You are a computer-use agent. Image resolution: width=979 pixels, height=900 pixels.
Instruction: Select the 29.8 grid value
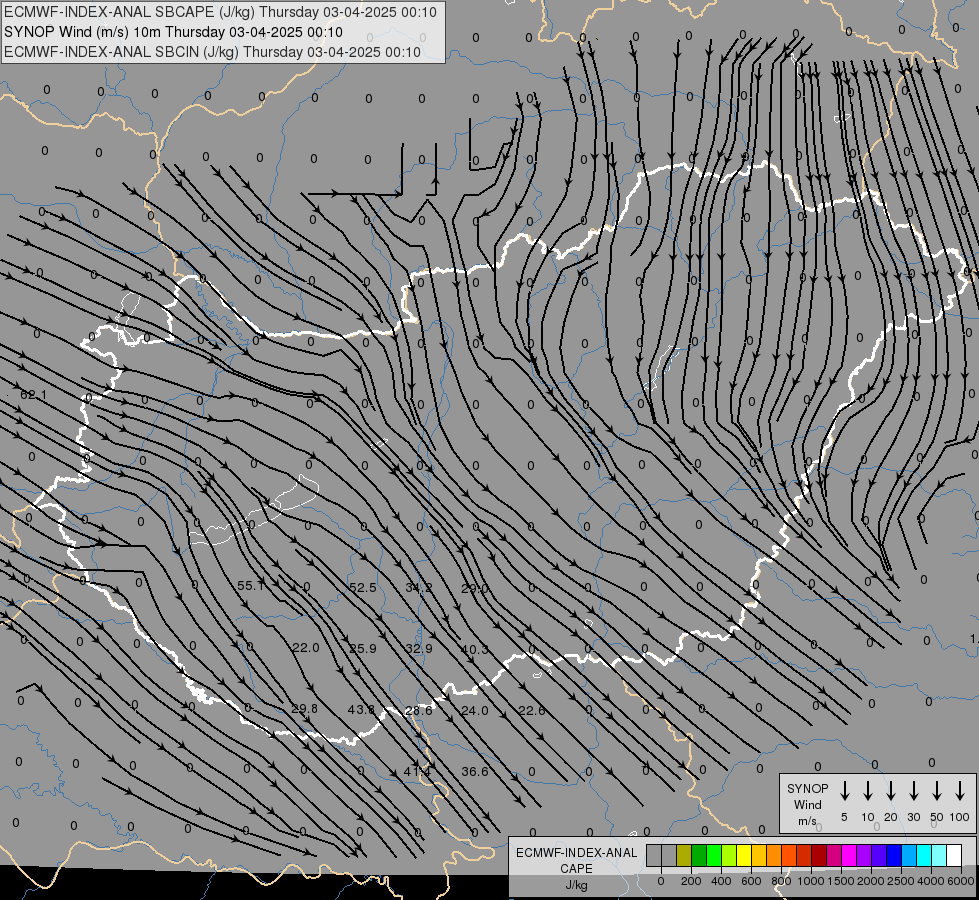coord(305,709)
